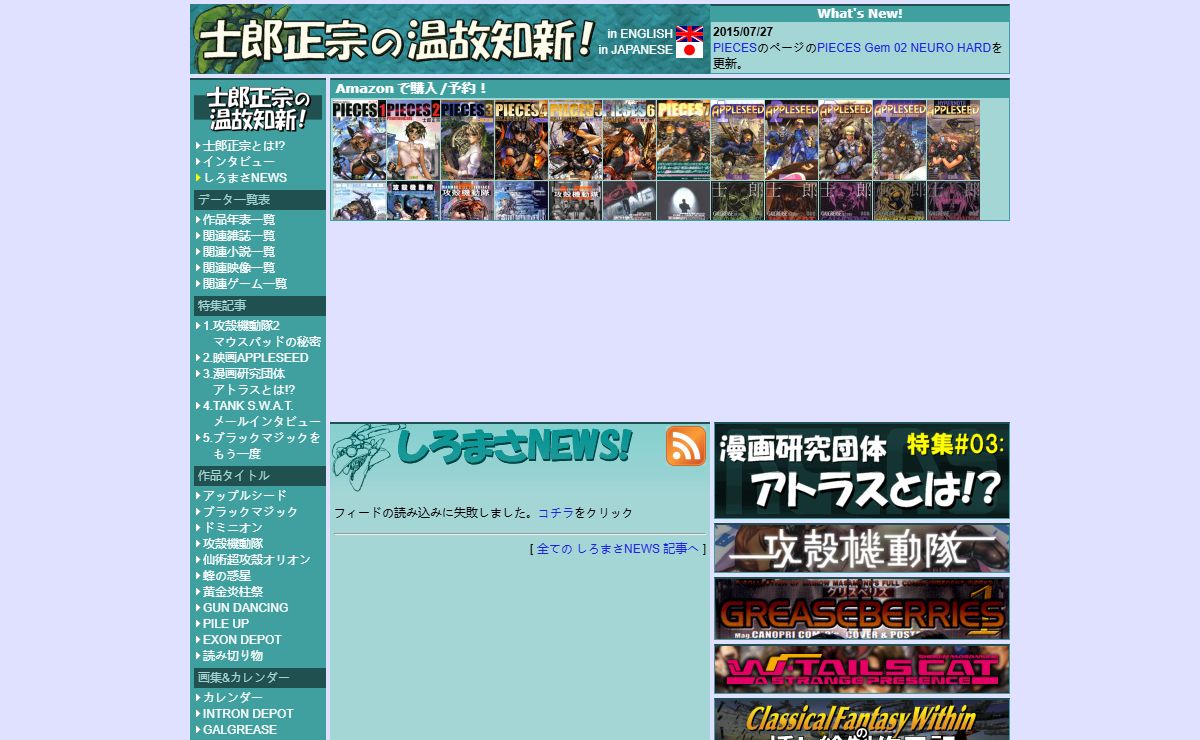Open 関連雑誌一覧 sidebar link
This screenshot has width=1200, height=740.
point(238,236)
